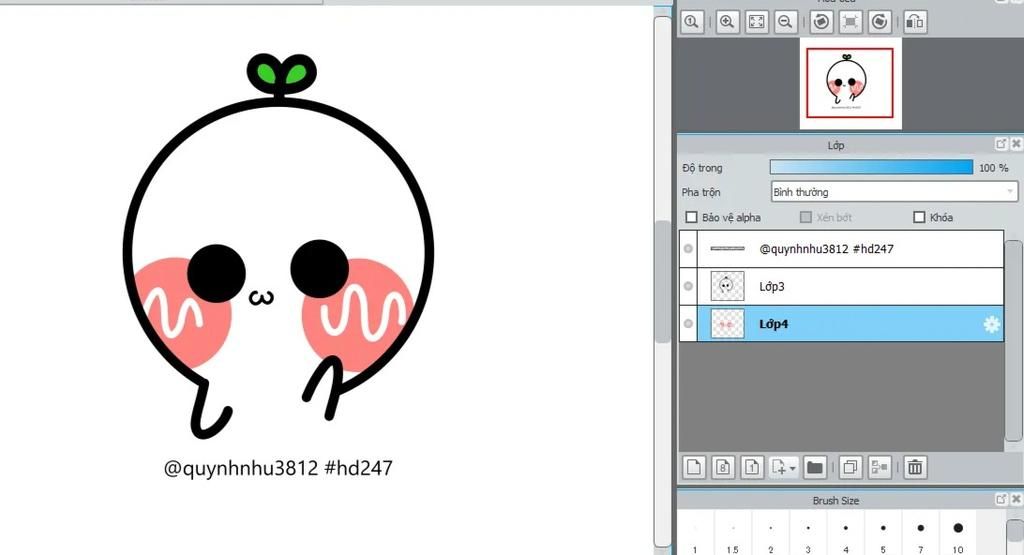
Task: Click the canvas vertical scrollbar thumb
Action: [x=663, y=281]
